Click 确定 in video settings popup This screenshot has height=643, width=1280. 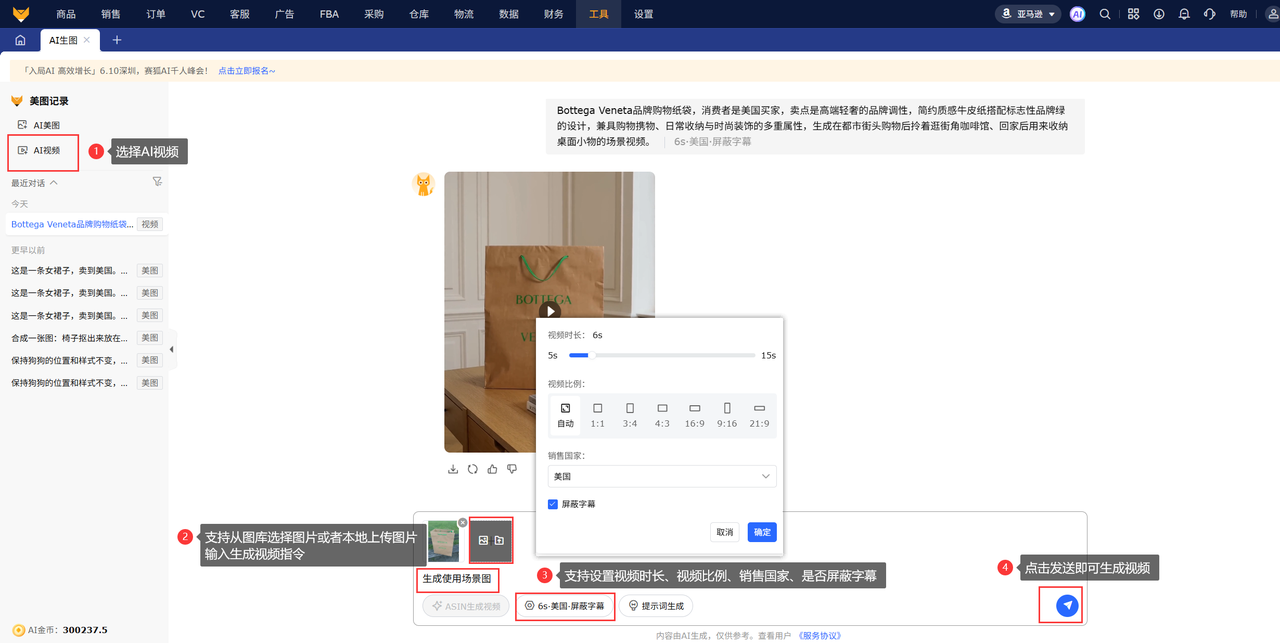[x=762, y=532]
